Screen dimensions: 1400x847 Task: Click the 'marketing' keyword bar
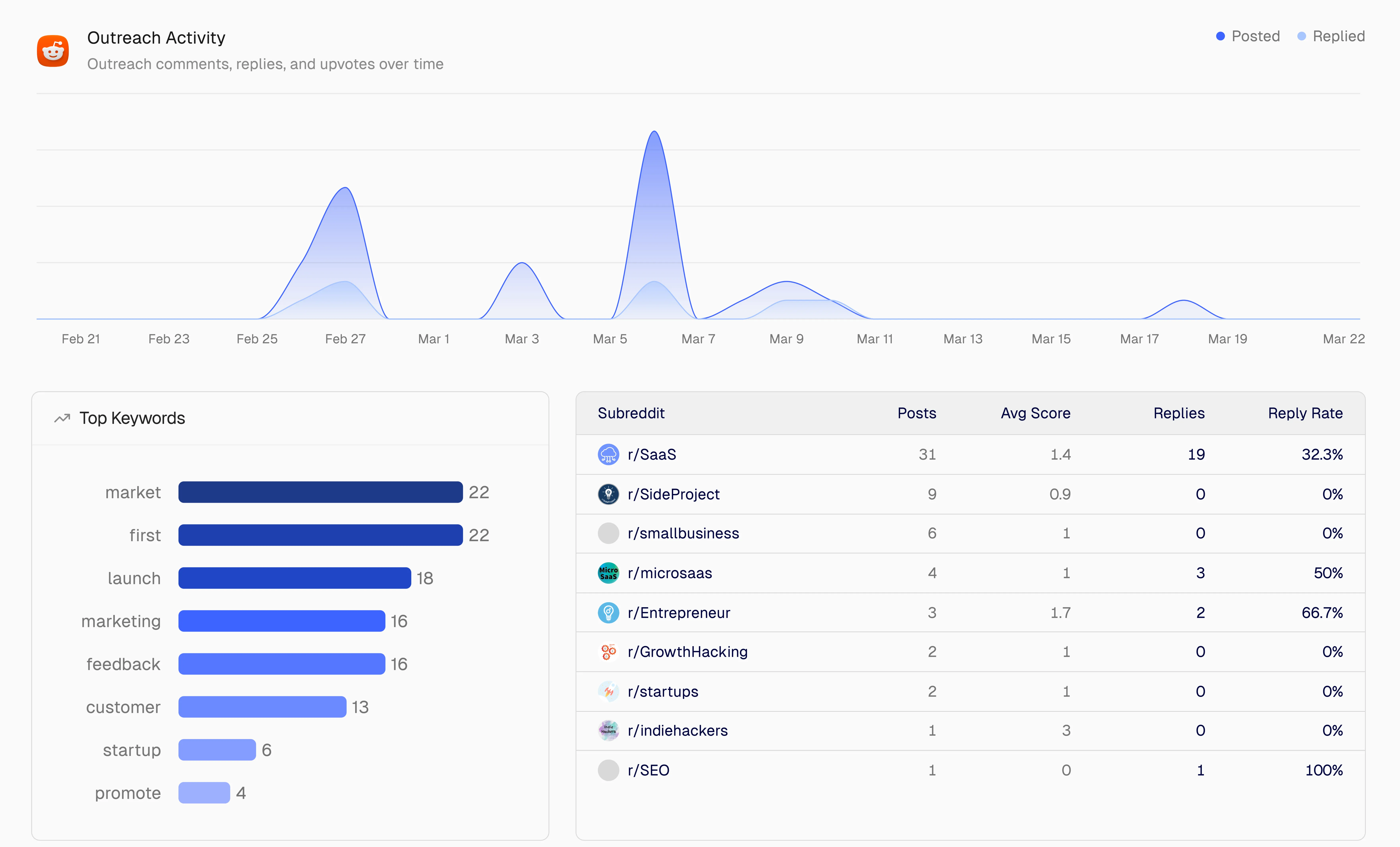pos(282,621)
